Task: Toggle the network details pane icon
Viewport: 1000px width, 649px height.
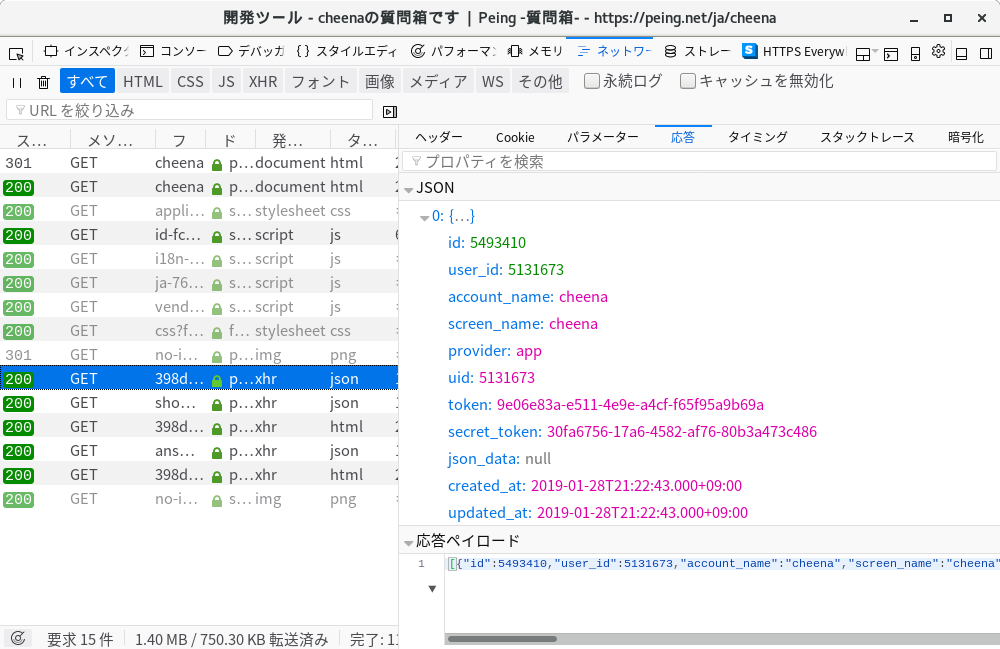Action: coord(390,112)
